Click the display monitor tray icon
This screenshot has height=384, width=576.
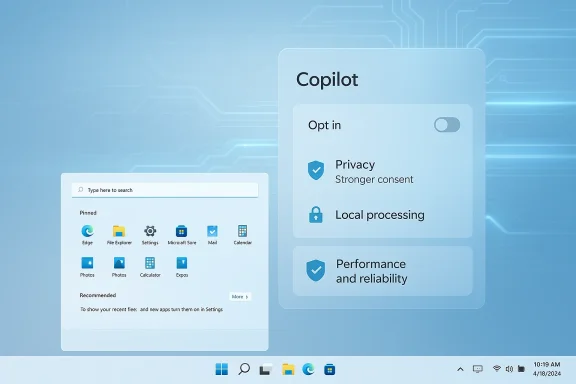point(478,369)
